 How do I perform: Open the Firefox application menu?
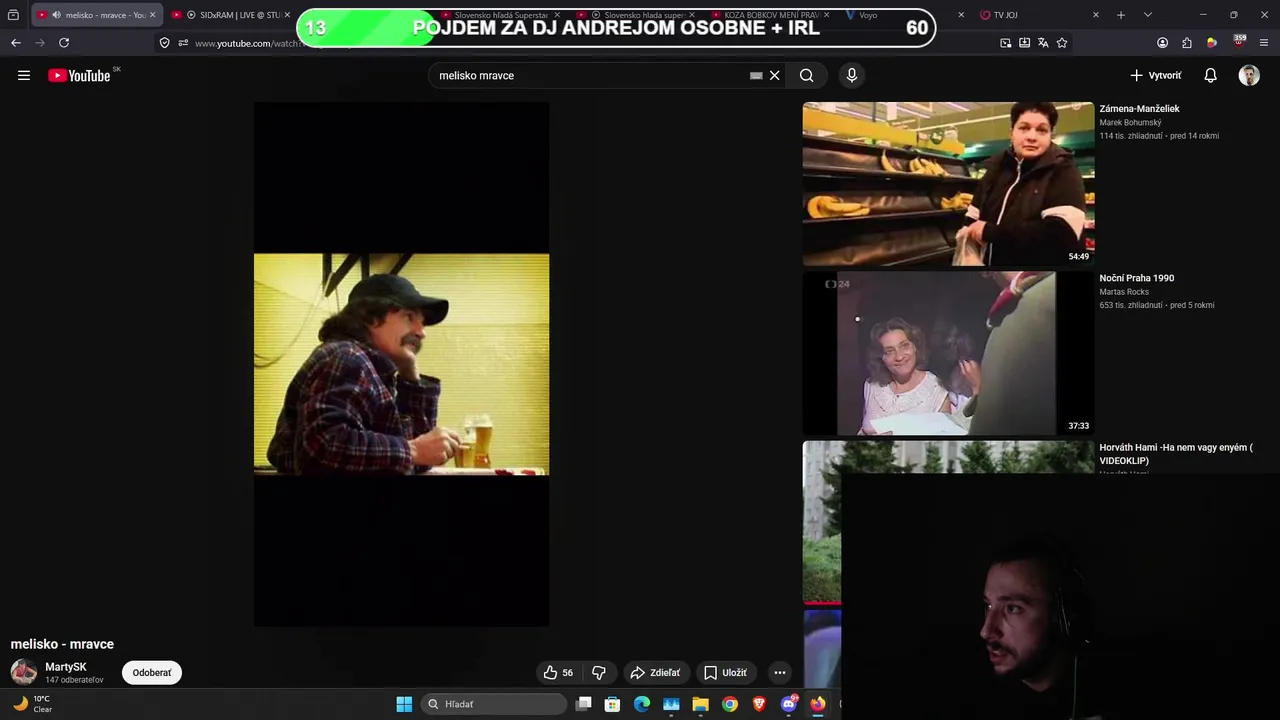pos(1265,43)
